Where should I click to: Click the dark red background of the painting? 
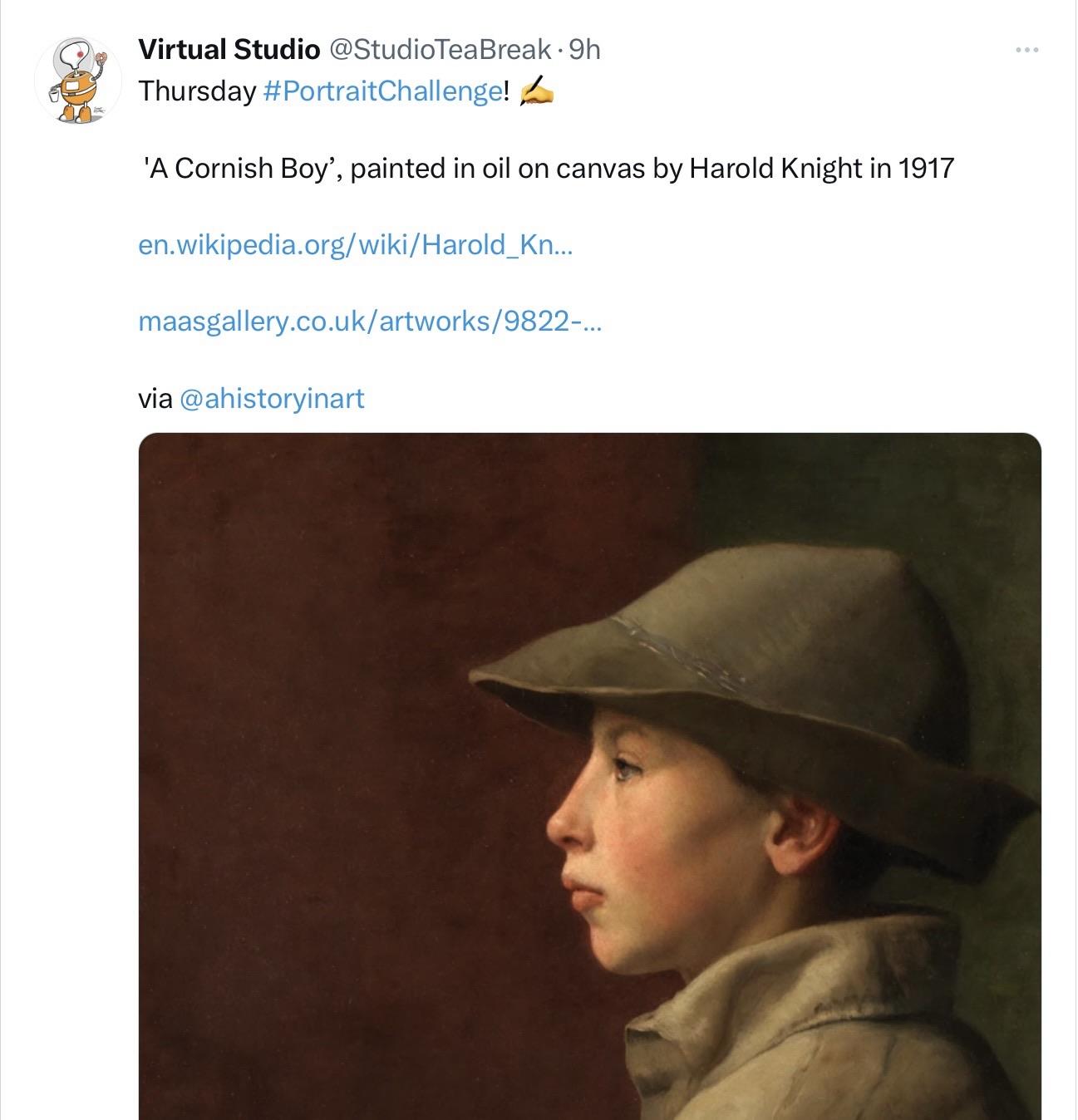[332, 665]
